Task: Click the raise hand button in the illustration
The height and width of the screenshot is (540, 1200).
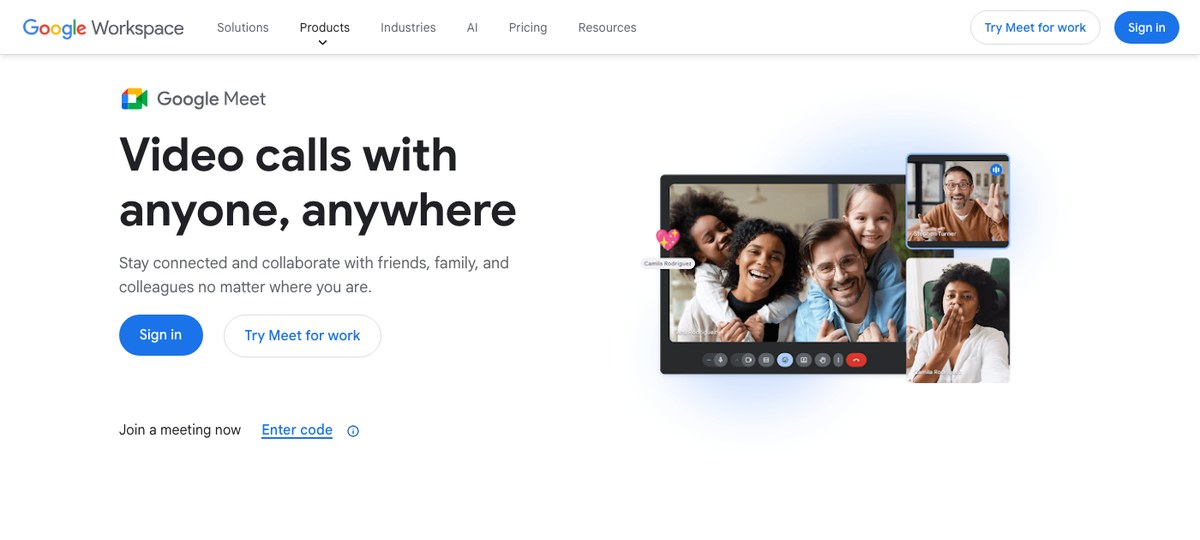Action: click(823, 360)
